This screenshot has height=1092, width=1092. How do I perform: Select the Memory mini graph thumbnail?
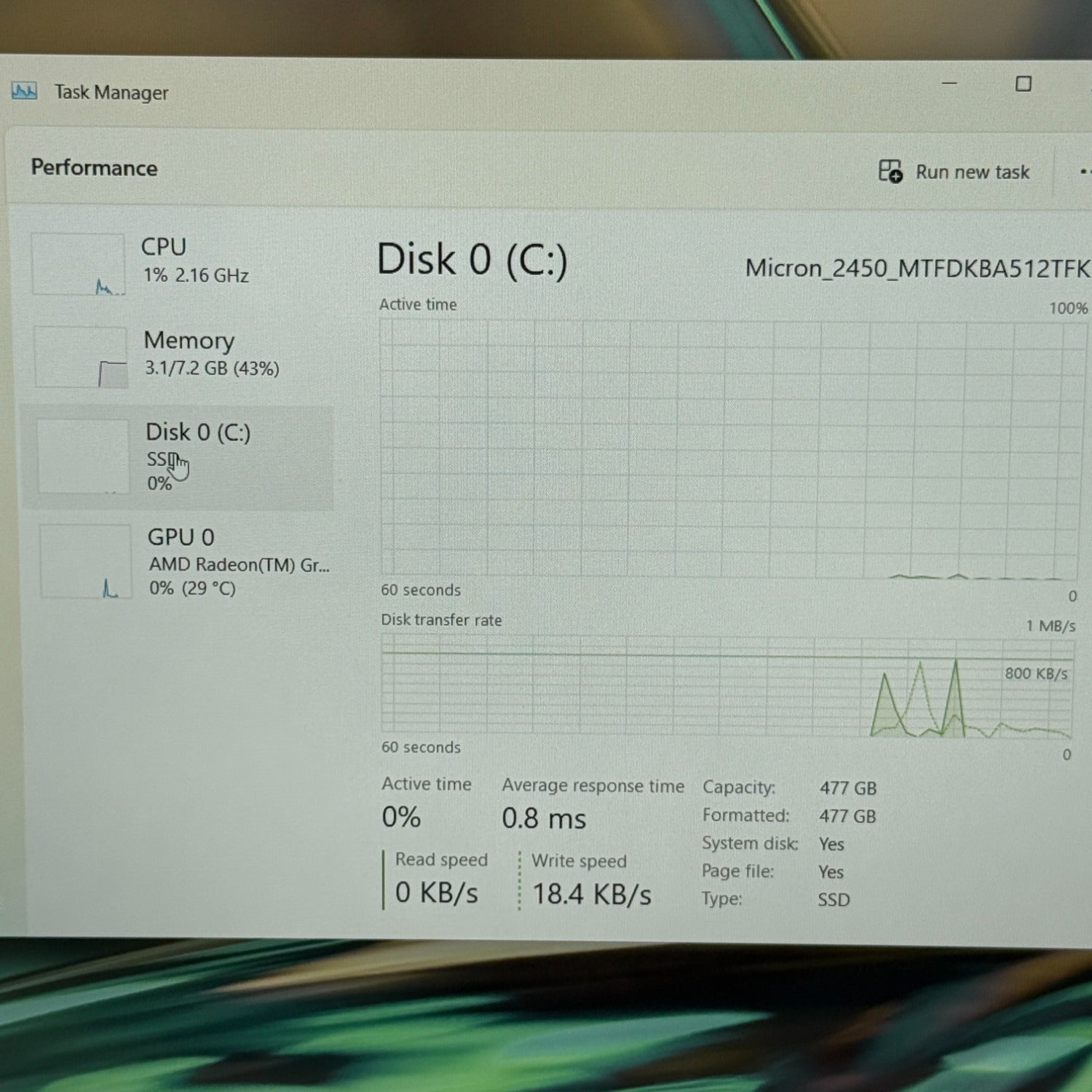tap(81, 357)
